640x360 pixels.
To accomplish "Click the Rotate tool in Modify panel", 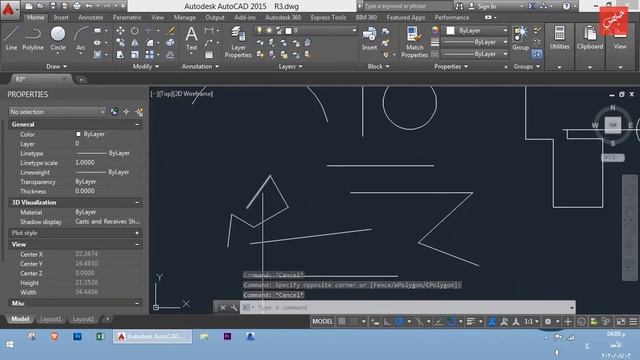I will [135, 31].
